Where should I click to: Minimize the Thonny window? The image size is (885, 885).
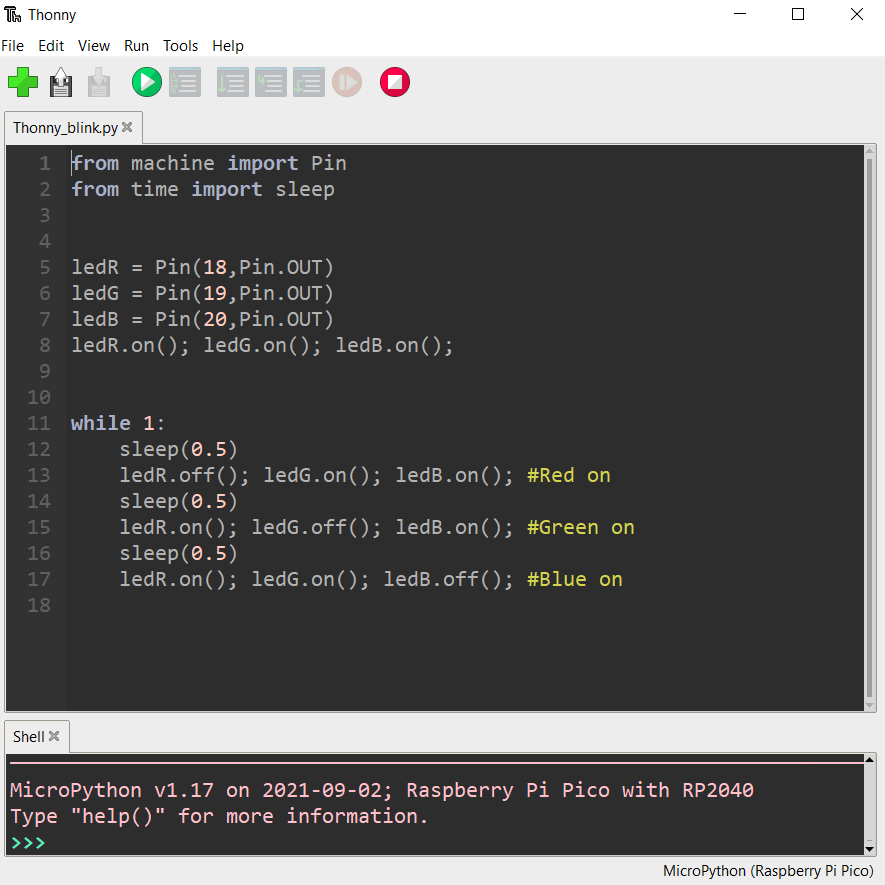point(740,14)
